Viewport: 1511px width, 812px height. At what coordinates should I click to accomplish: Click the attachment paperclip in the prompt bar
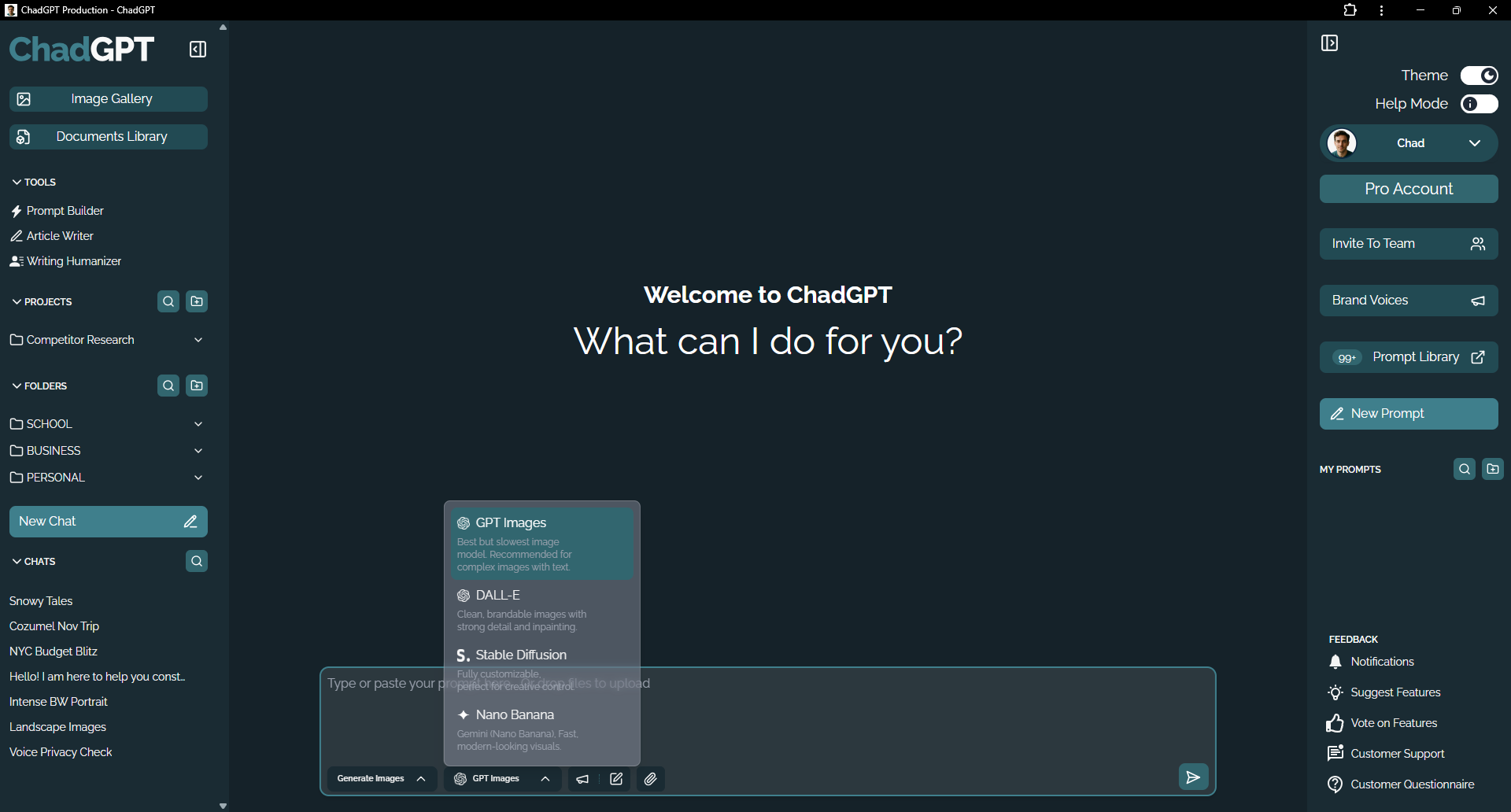coord(650,778)
